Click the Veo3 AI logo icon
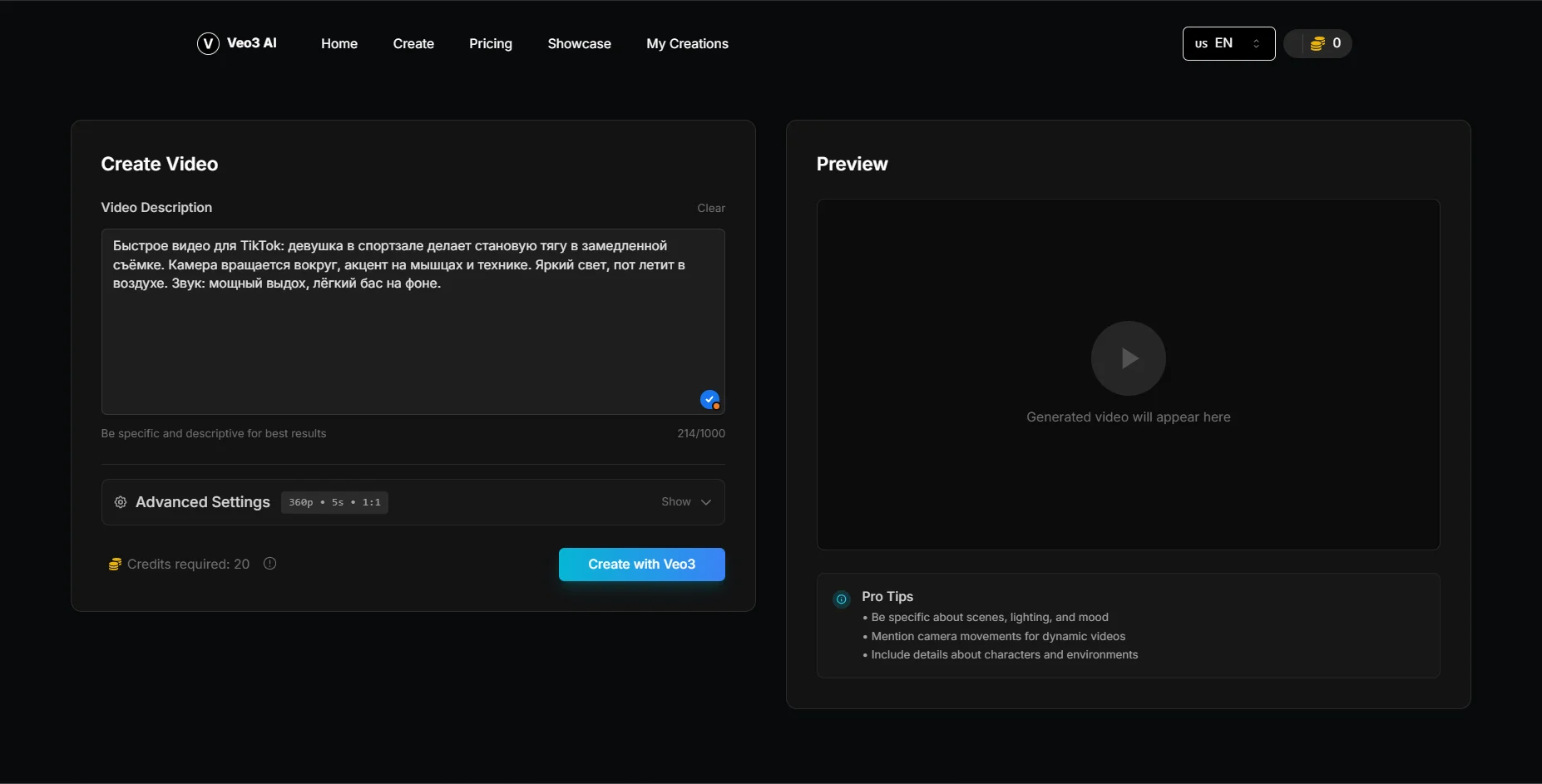This screenshot has height=784, width=1542. pyautogui.click(x=208, y=43)
